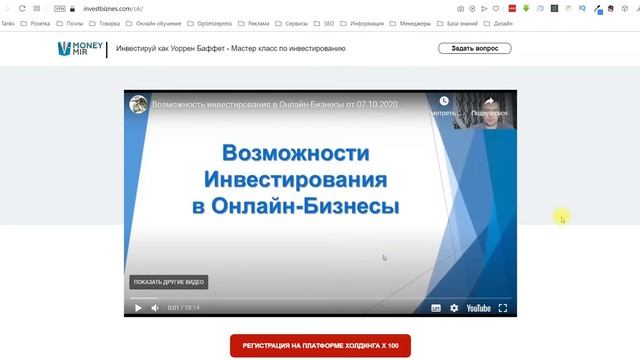Viewport: 640px width, 360px height.
Task: Open the cube extensions icon
Action: [625, 8]
